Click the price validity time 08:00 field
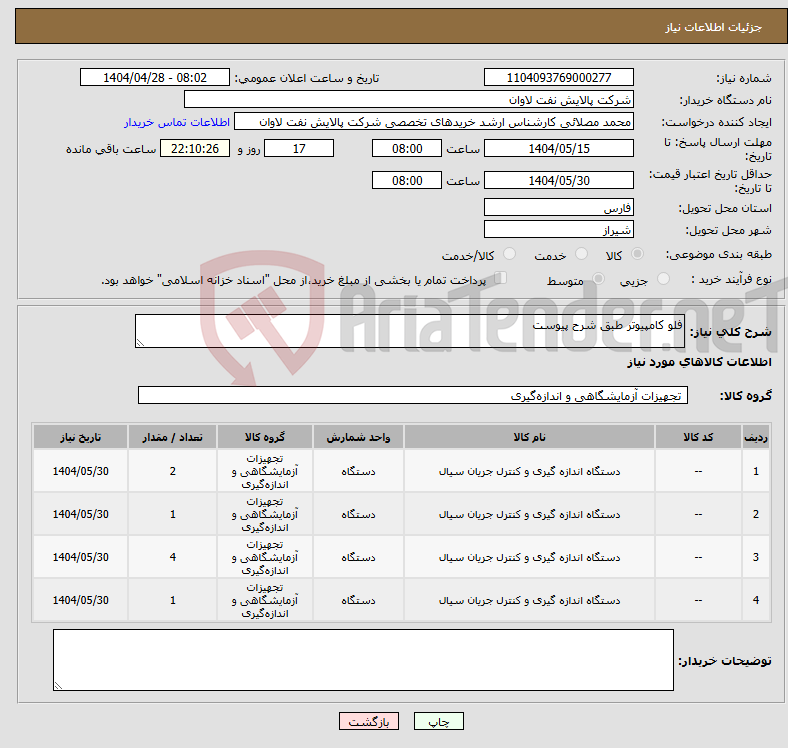The width and height of the screenshot is (788, 748). pyautogui.click(x=407, y=180)
